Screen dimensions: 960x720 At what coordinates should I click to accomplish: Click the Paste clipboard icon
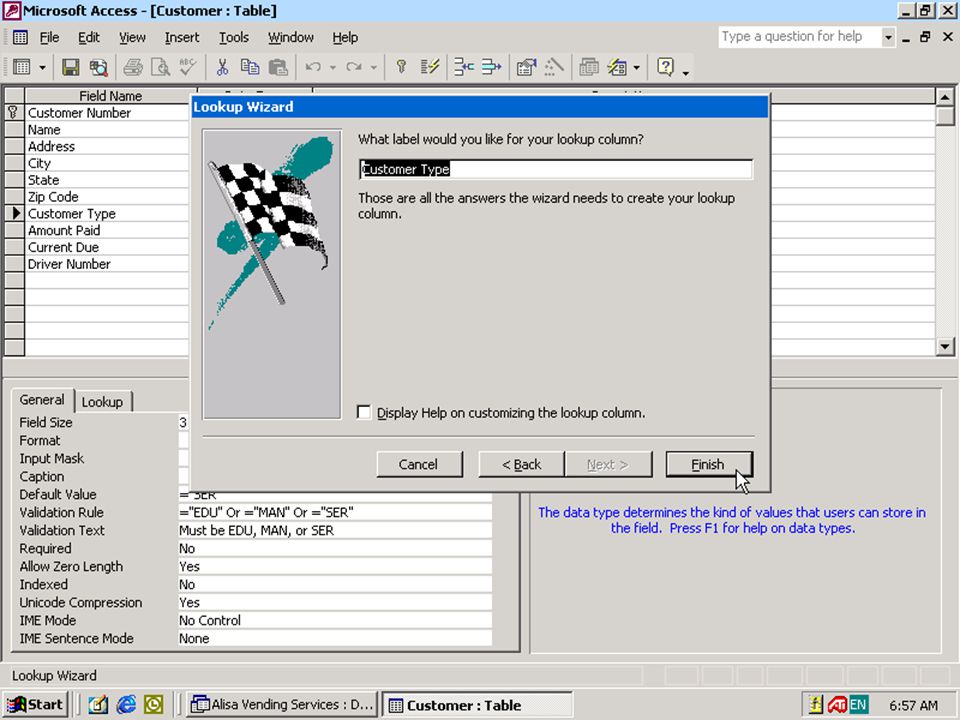click(x=278, y=67)
